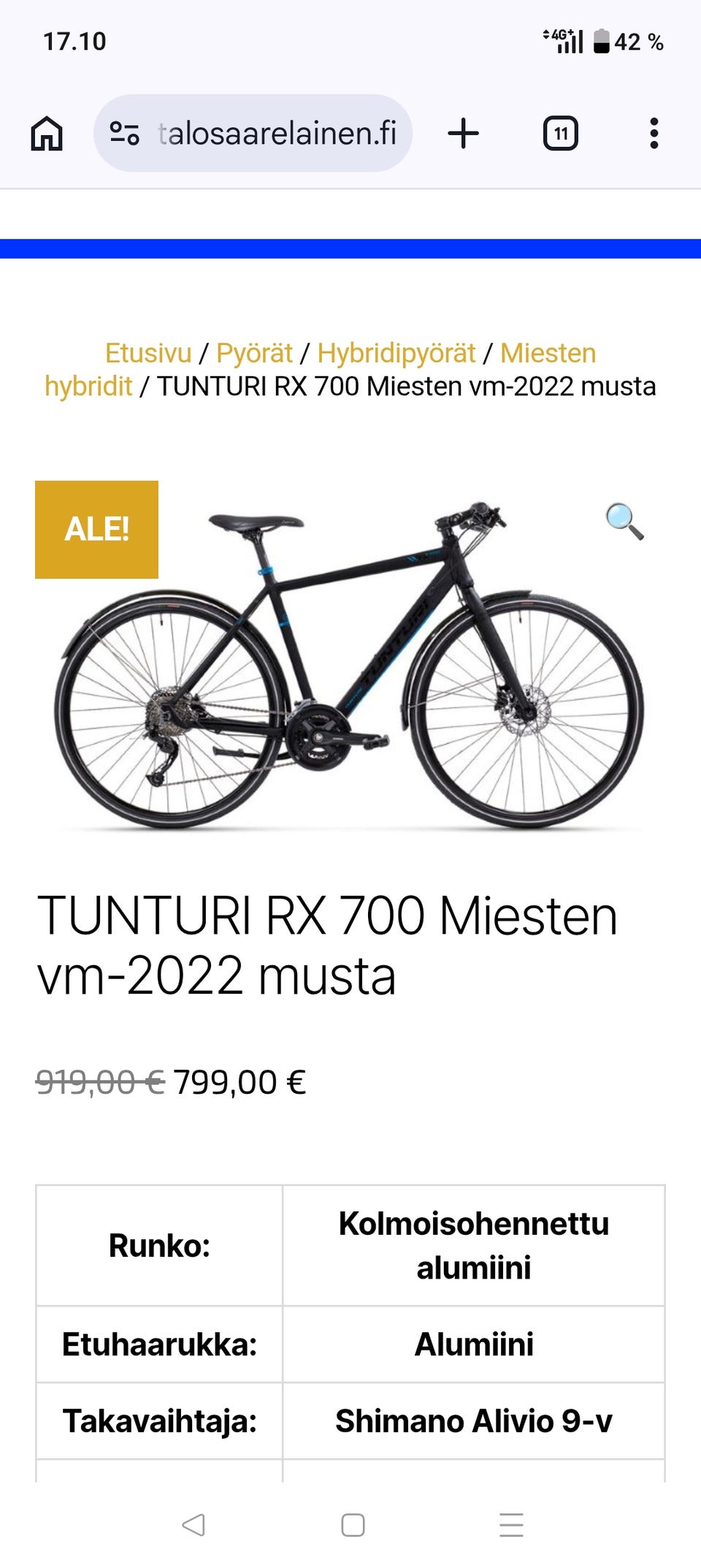Screen dimensions: 701x1568
Task: Click the Shimano Alivio 9-v table cell
Action: click(473, 1421)
